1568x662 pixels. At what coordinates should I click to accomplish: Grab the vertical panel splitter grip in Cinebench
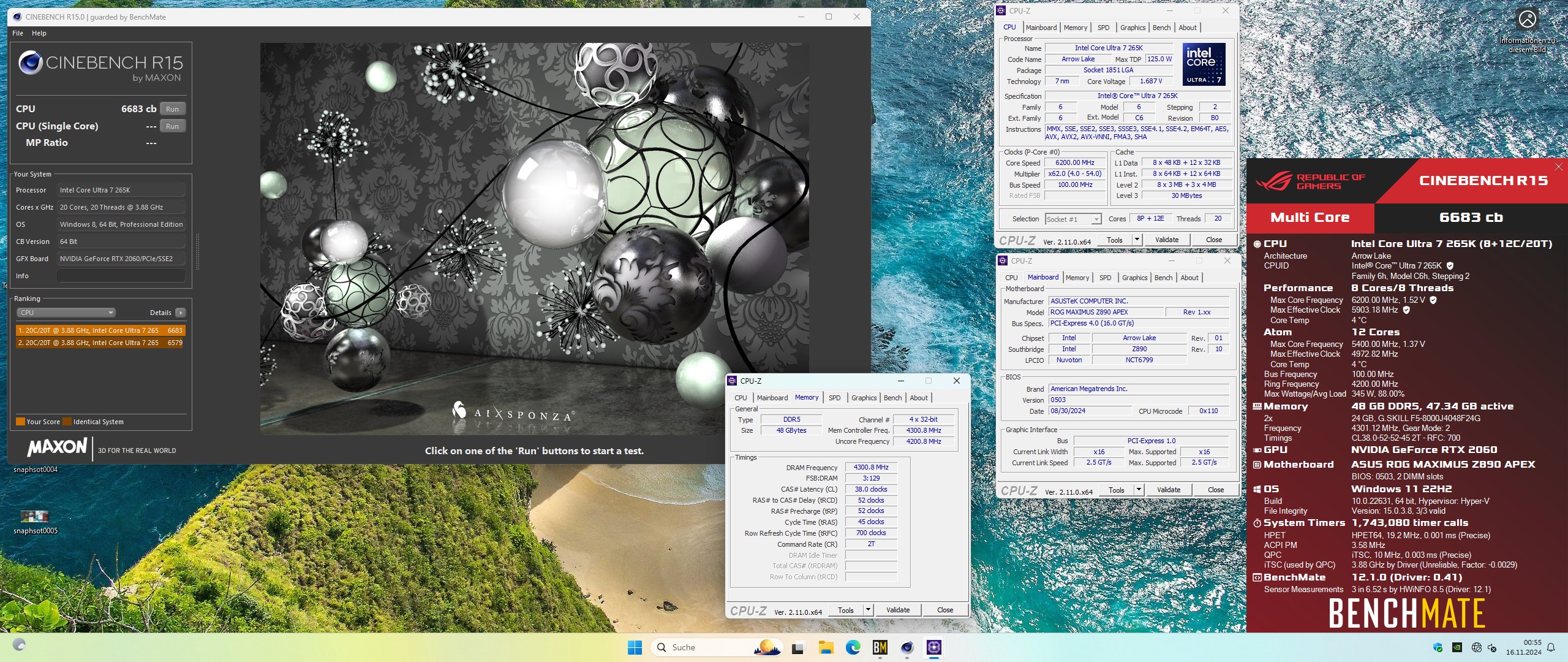tap(197, 251)
